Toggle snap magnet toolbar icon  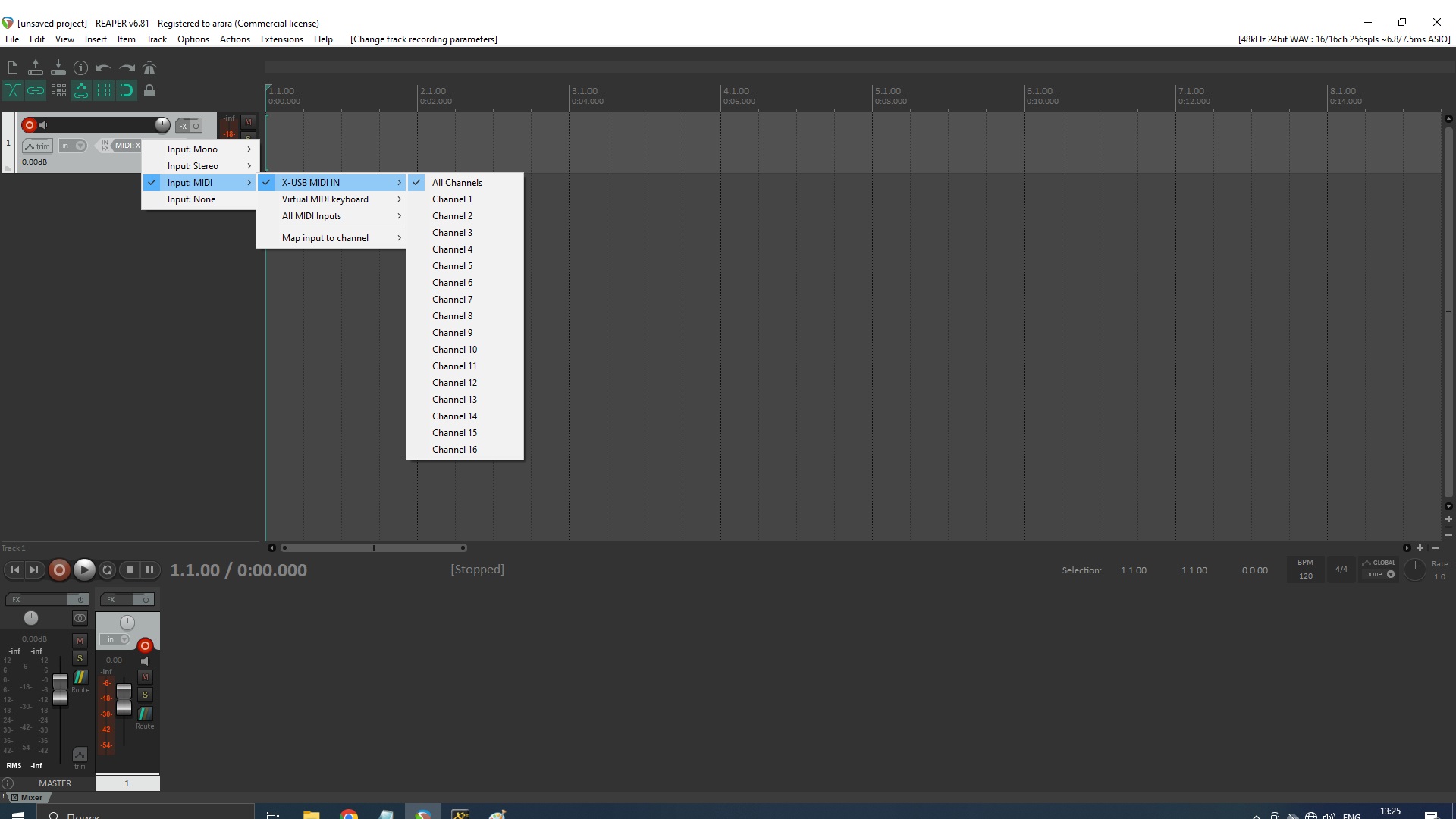127,91
